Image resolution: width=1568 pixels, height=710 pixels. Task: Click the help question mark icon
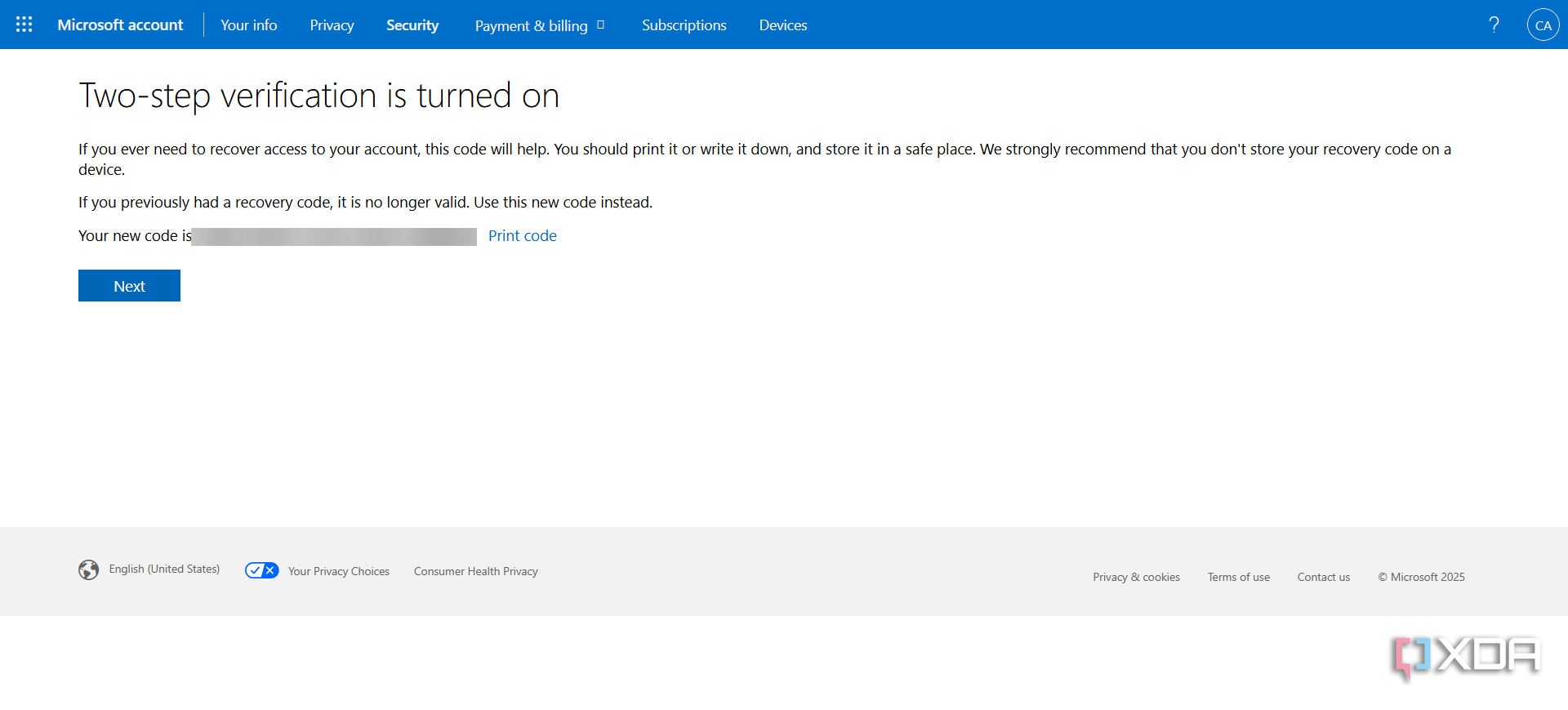click(x=1494, y=25)
